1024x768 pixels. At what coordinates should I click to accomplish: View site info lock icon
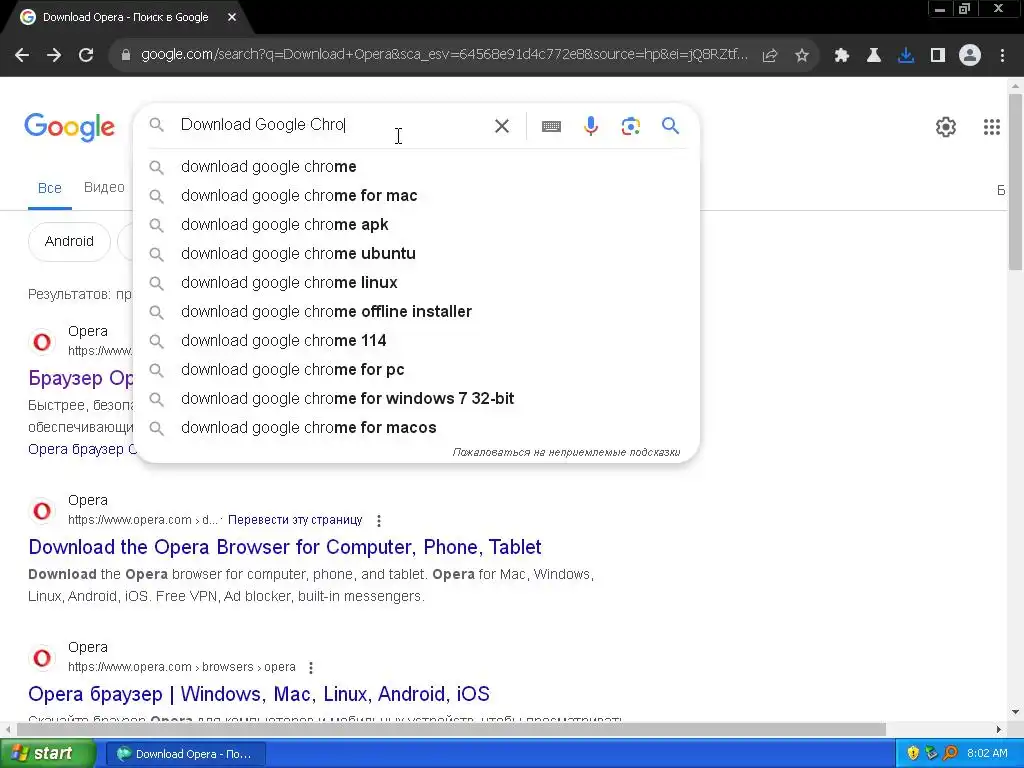click(x=126, y=56)
